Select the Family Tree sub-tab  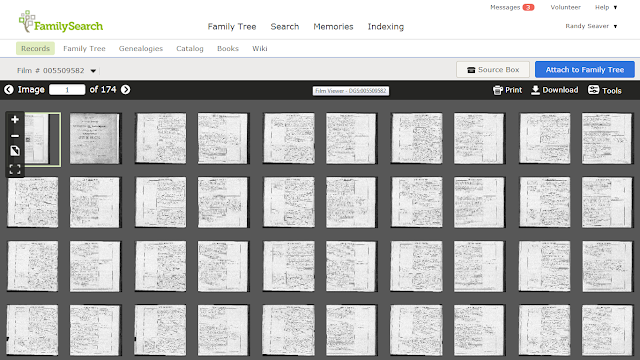[x=84, y=49]
